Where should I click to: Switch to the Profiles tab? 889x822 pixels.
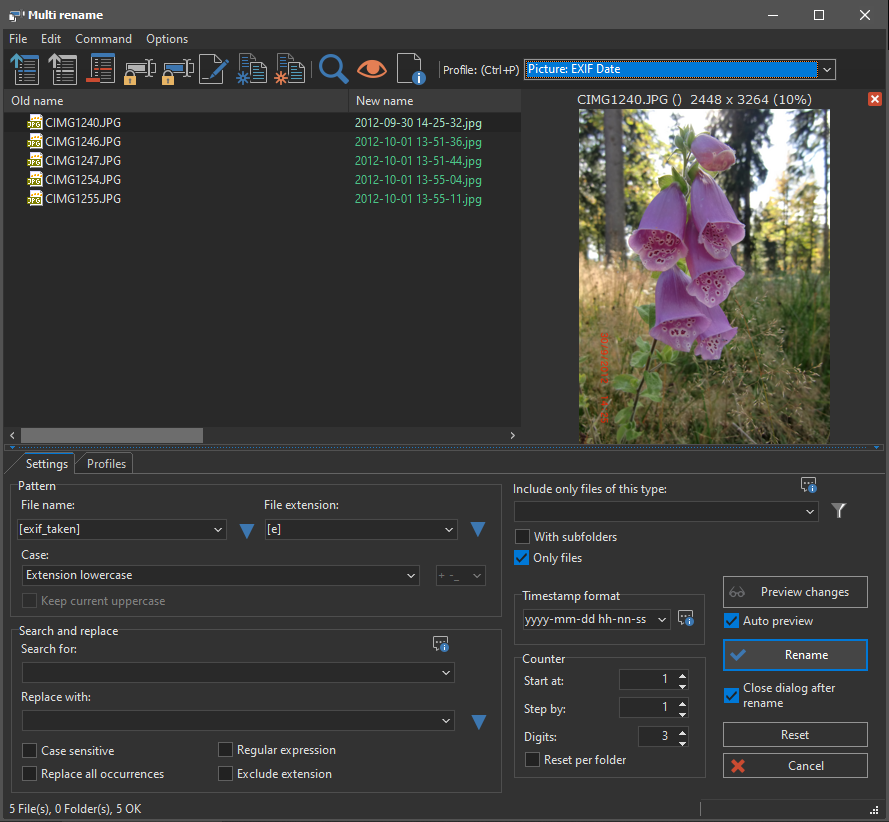point(106,464)
